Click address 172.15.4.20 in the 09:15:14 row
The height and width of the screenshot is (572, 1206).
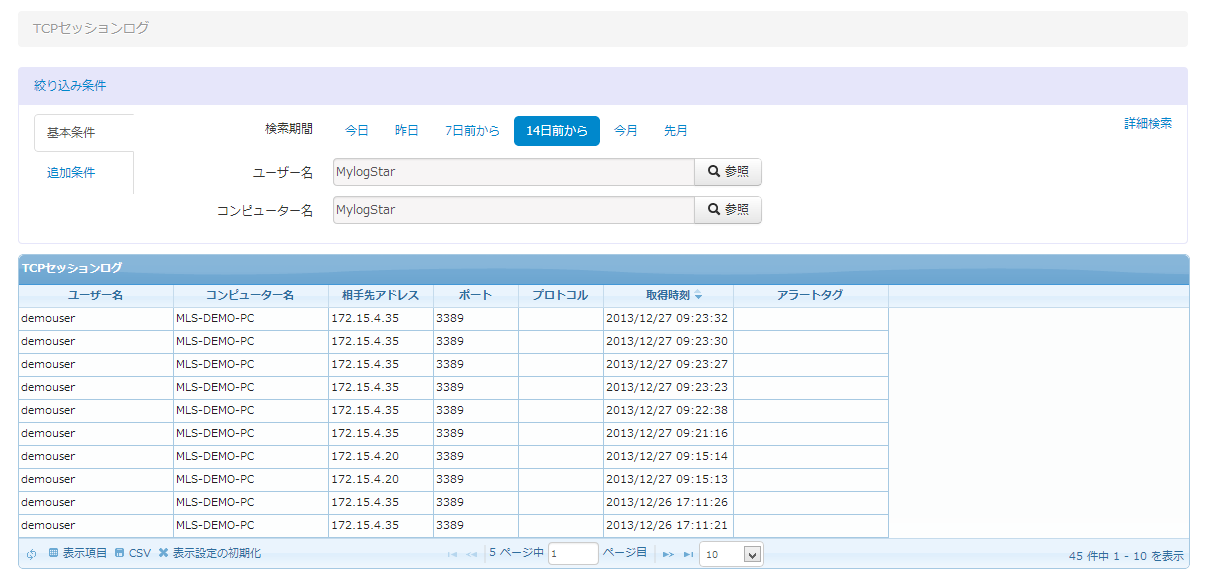(365, 457)
